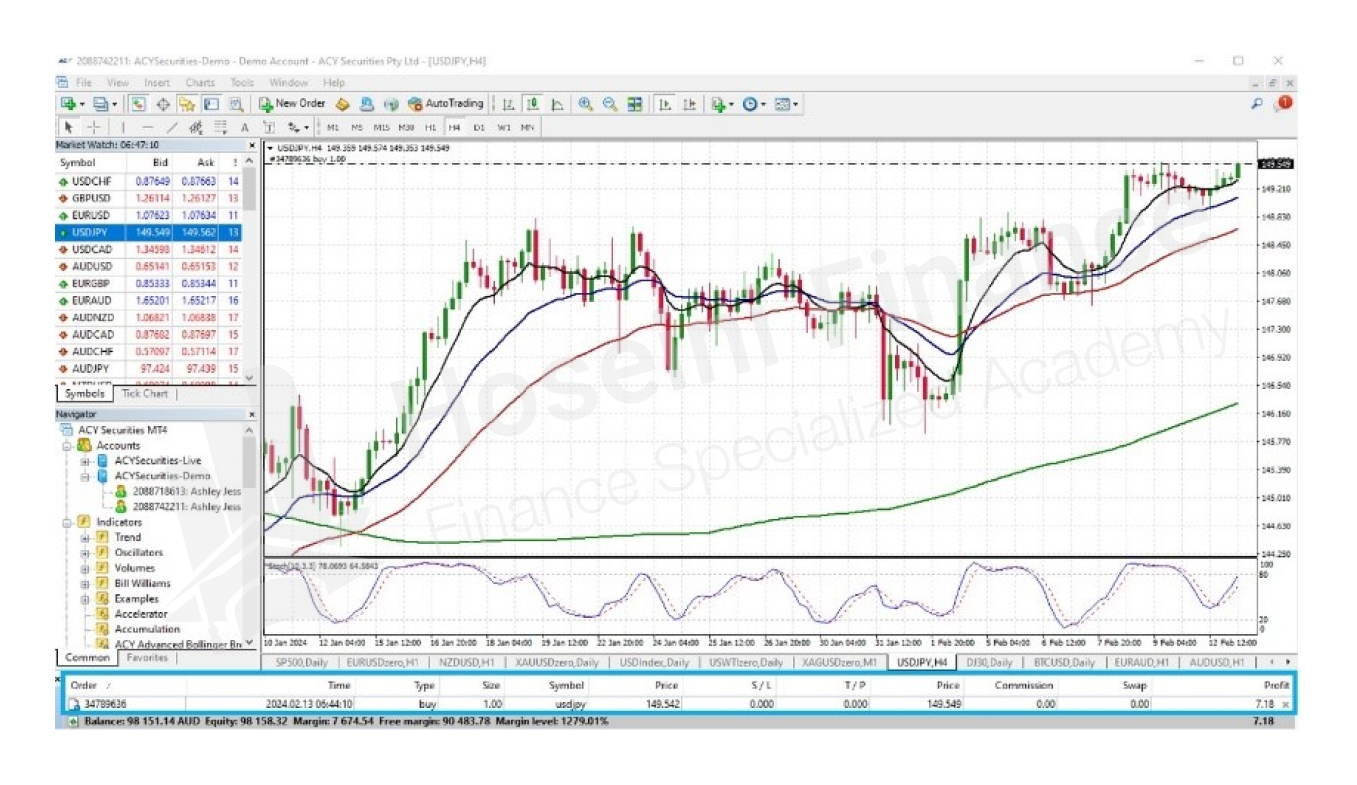Switch chart to candlesticks mode

coord(534,103)
